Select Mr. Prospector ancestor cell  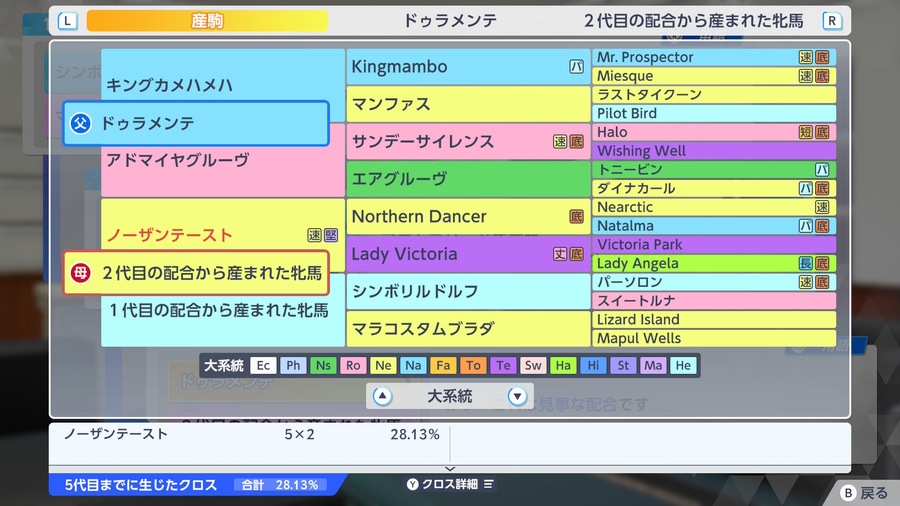(714, 57)
